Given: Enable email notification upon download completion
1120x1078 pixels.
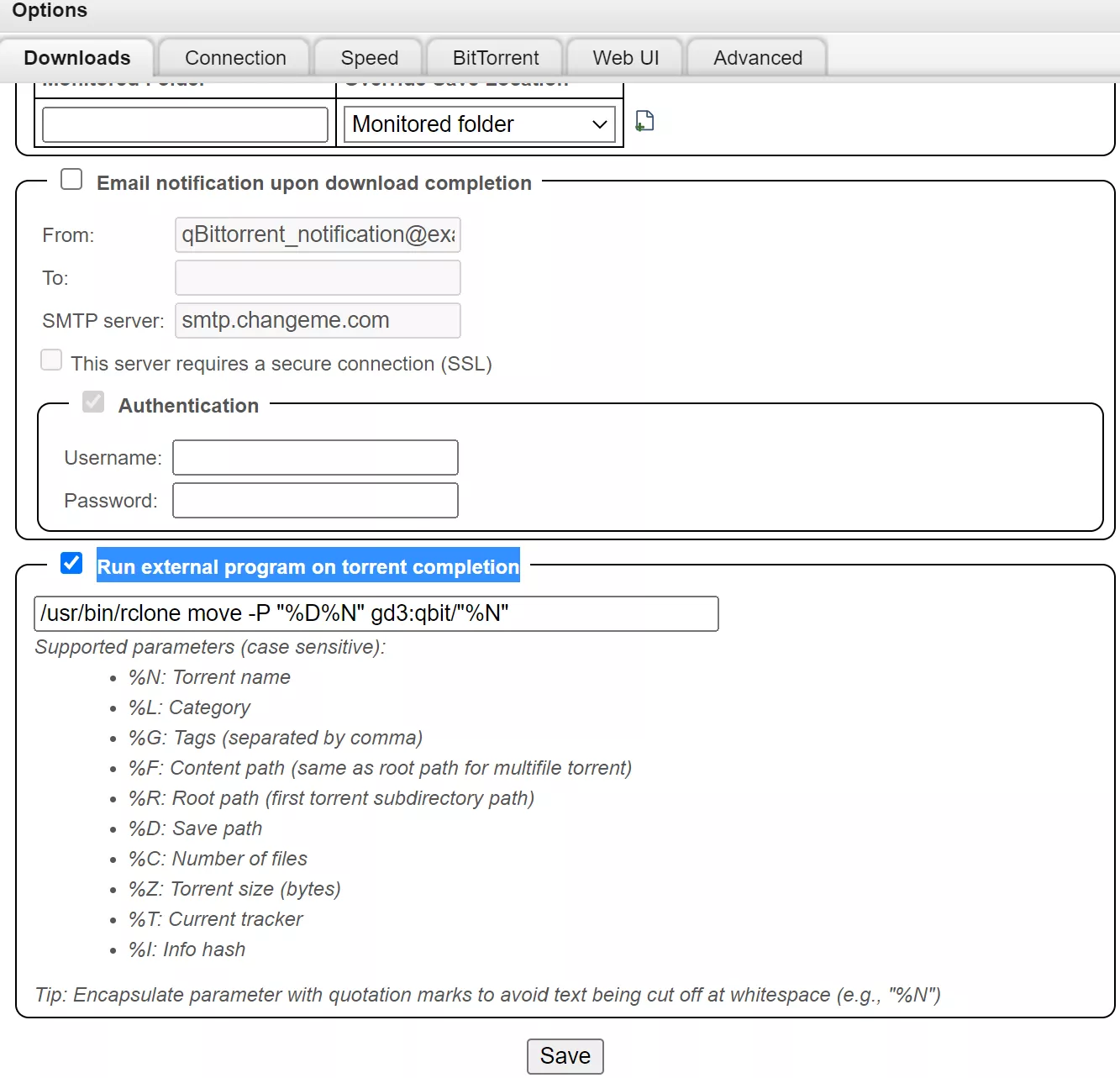Looking at the screenshot, I should pyautogui.click(x=71, y=180).
